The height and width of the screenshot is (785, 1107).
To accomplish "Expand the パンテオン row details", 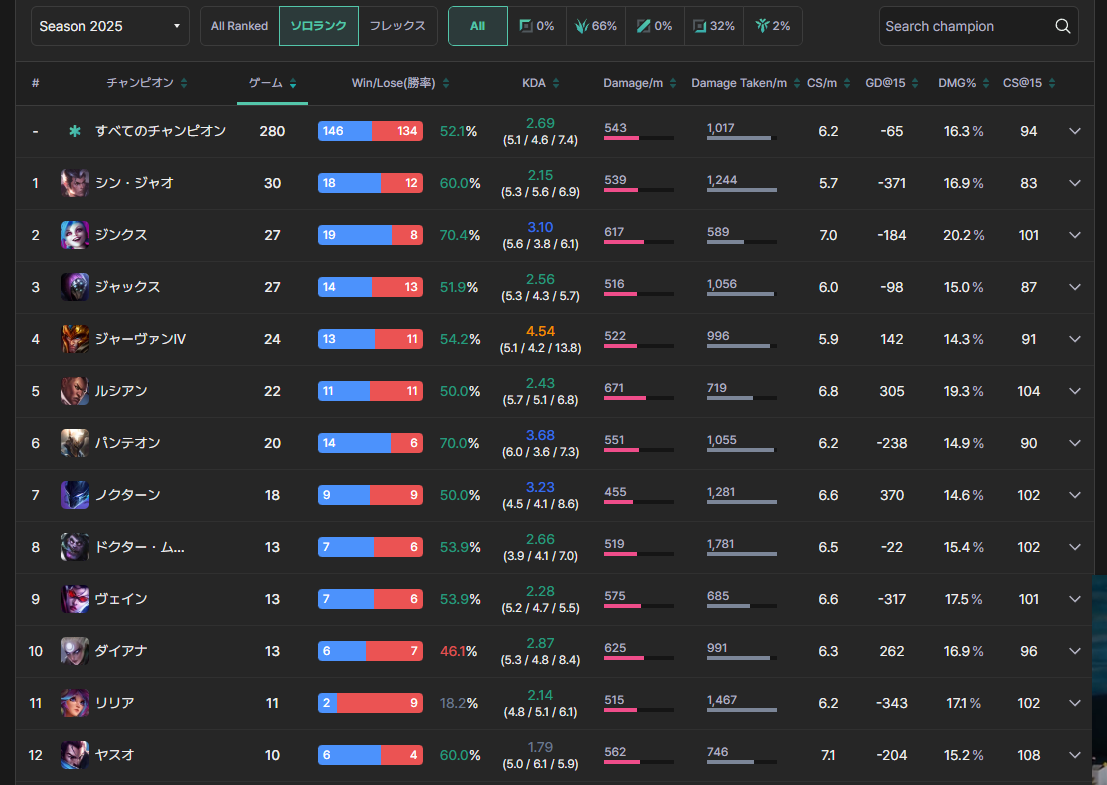I will click(1075, 443).
